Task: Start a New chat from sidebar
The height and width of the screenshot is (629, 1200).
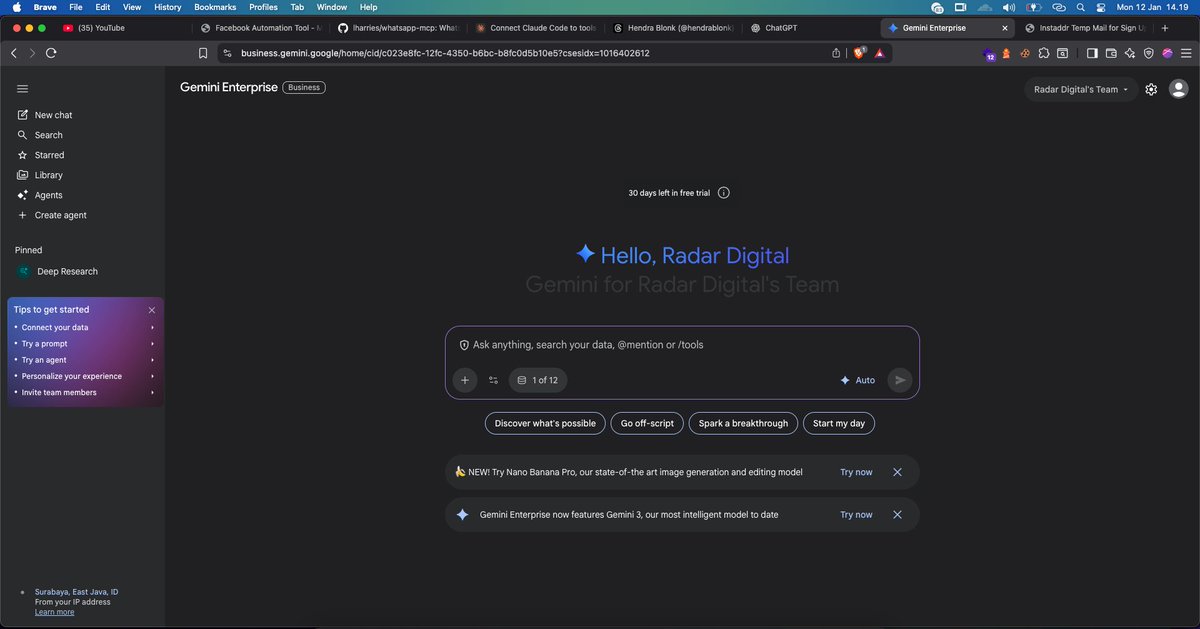Action: click(x=45, y=115)
